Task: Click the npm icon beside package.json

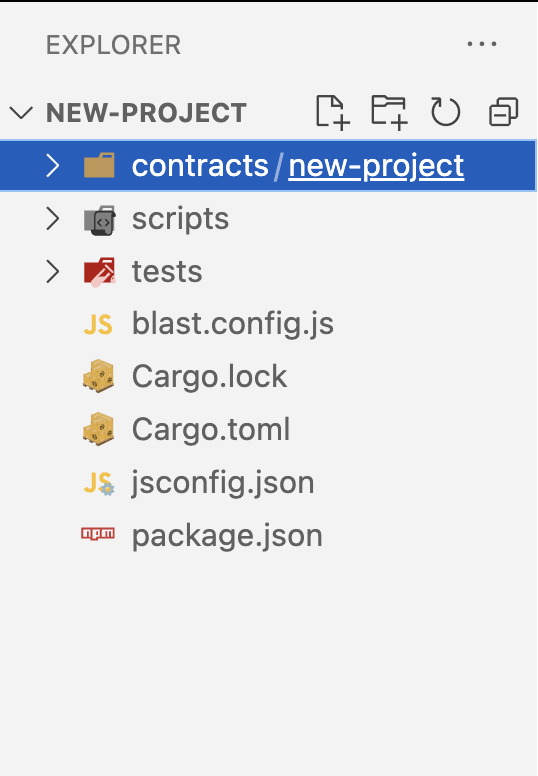Action: click(x=98, y=534)
